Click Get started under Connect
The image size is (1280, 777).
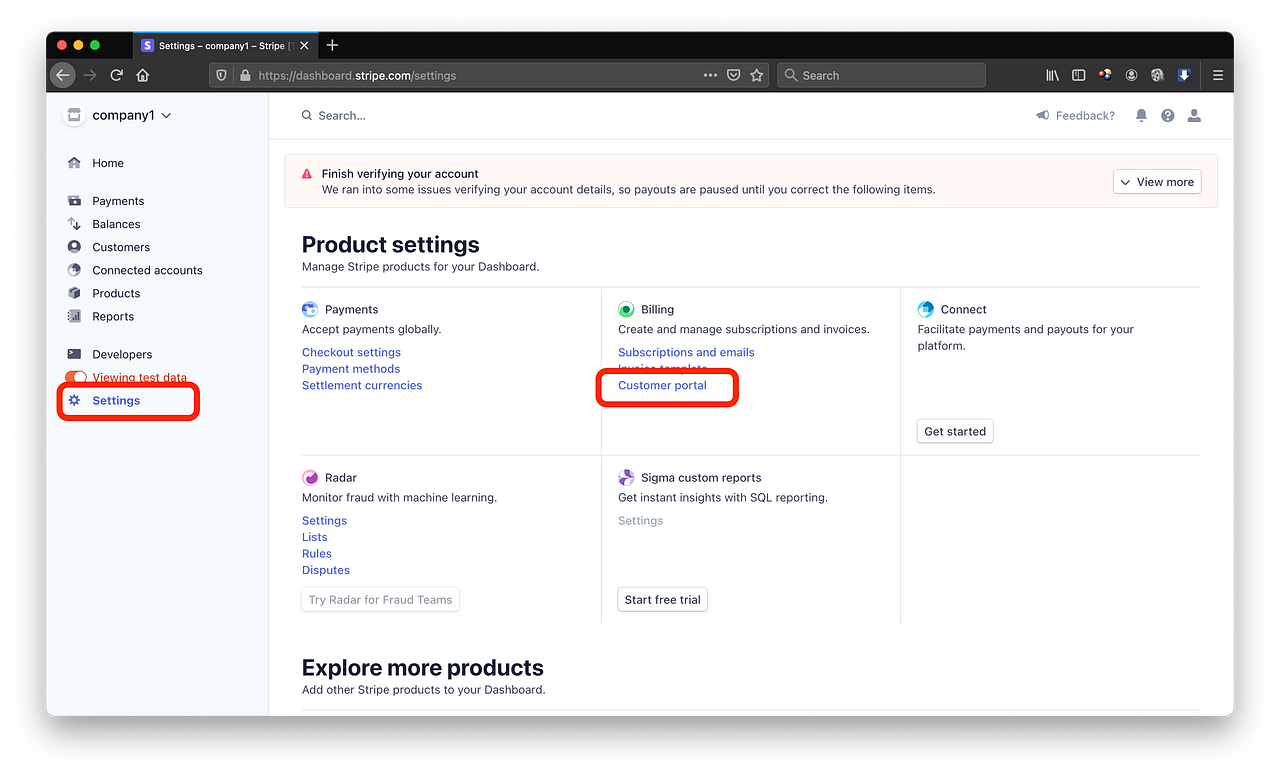coord(954,431)
